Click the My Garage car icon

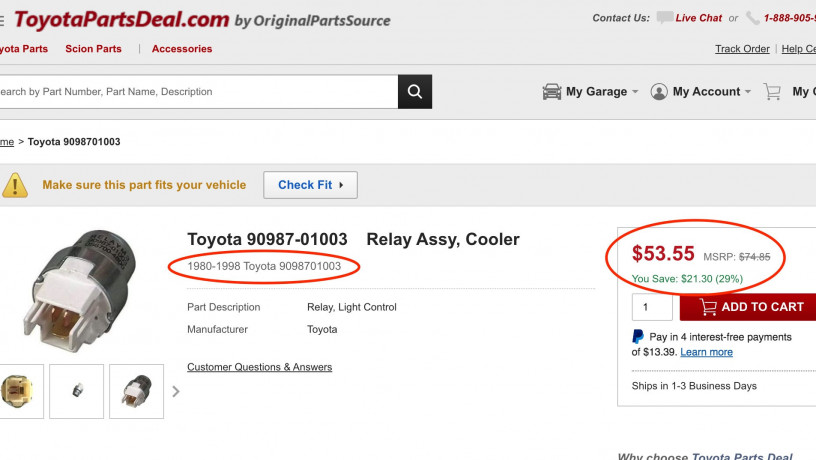552,92
